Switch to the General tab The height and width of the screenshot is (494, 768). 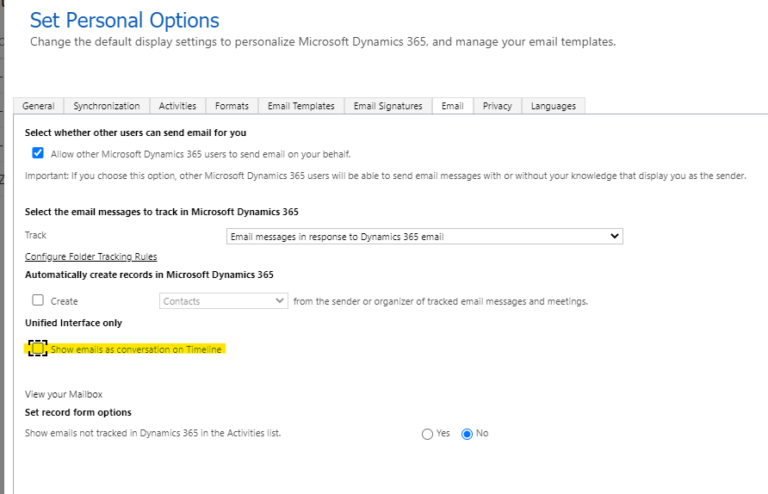tap(38, 106)
